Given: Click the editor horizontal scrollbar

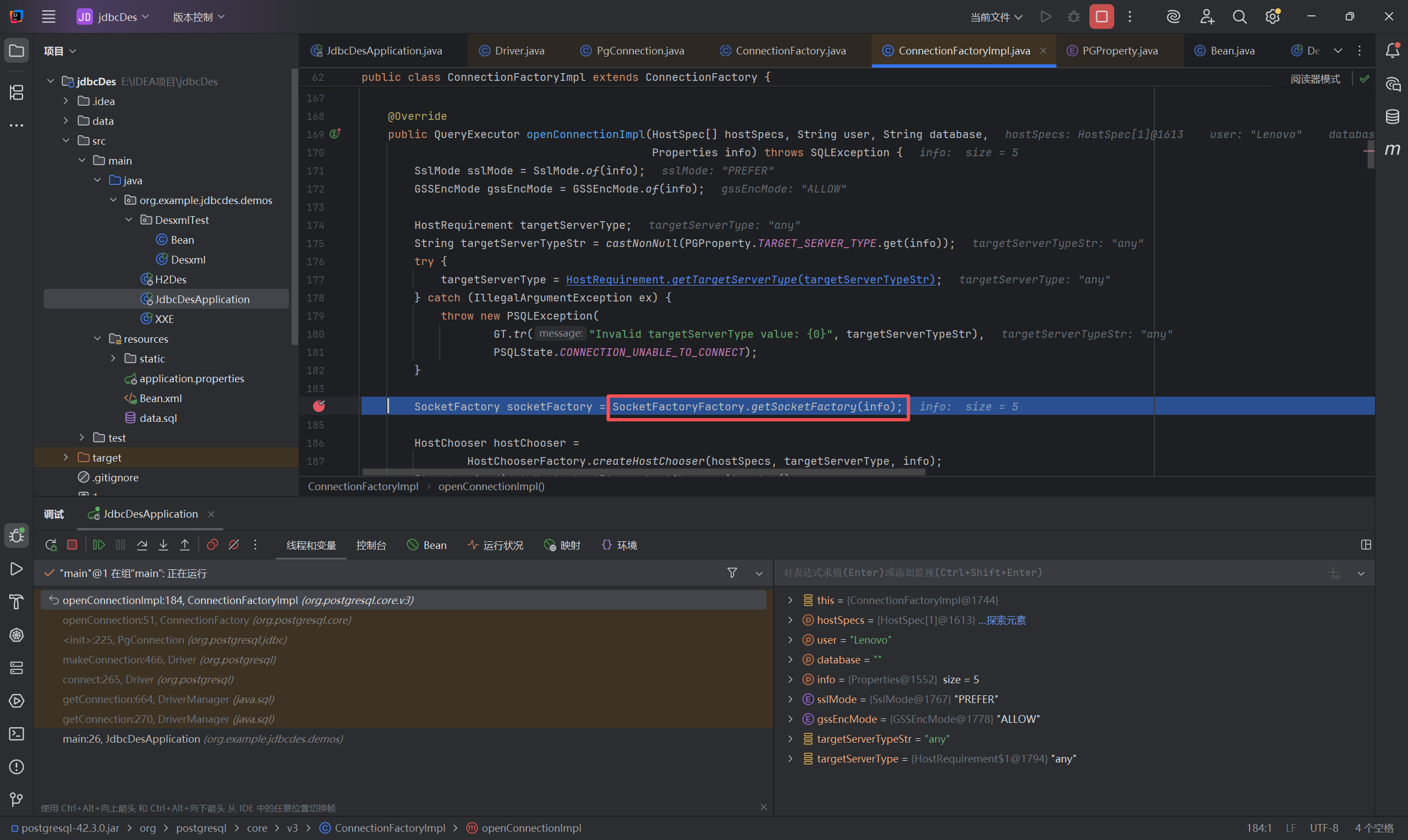Looking at the screenshot, I should (643, 472).
